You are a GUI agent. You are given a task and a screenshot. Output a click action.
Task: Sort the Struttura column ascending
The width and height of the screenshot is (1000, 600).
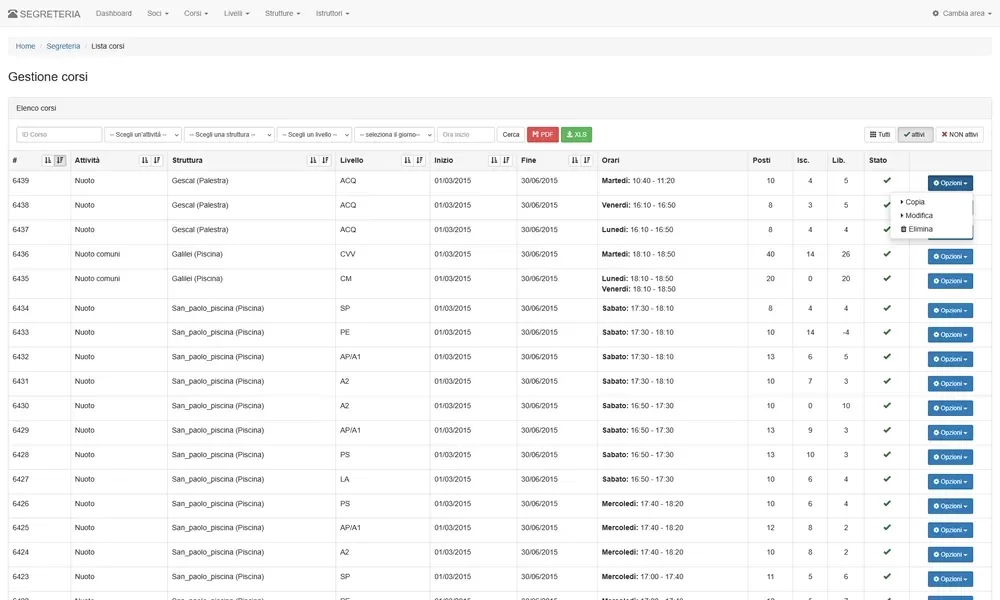tap(313, 161)
